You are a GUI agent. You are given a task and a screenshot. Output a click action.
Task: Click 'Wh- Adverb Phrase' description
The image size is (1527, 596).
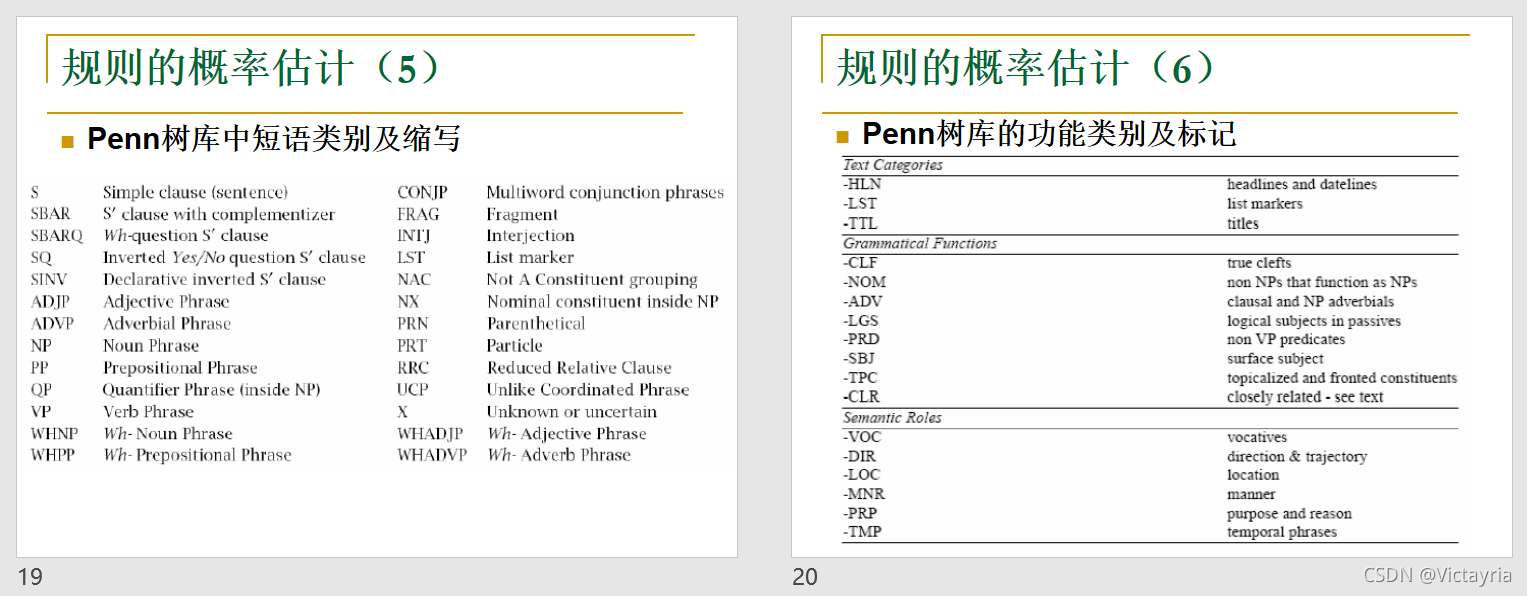[x=558, y=455]
